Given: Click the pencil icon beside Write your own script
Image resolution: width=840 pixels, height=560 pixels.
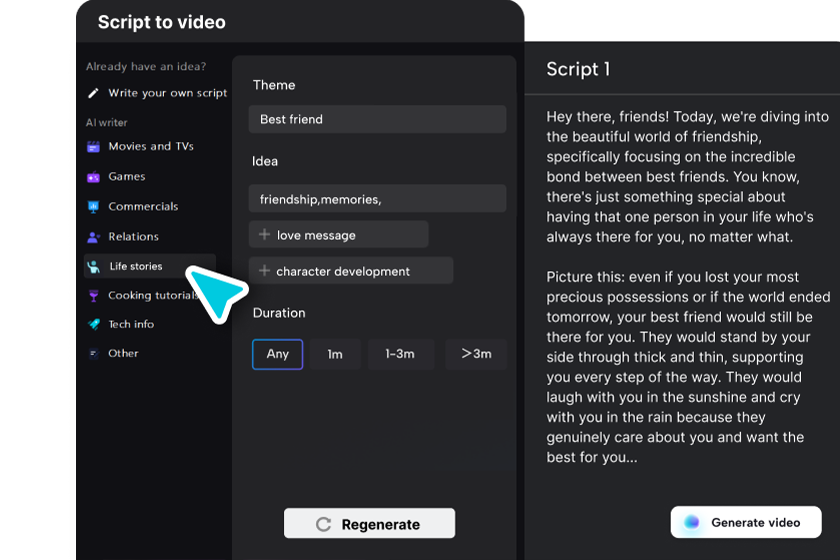Looking at the screenshot, I should 93,93.
